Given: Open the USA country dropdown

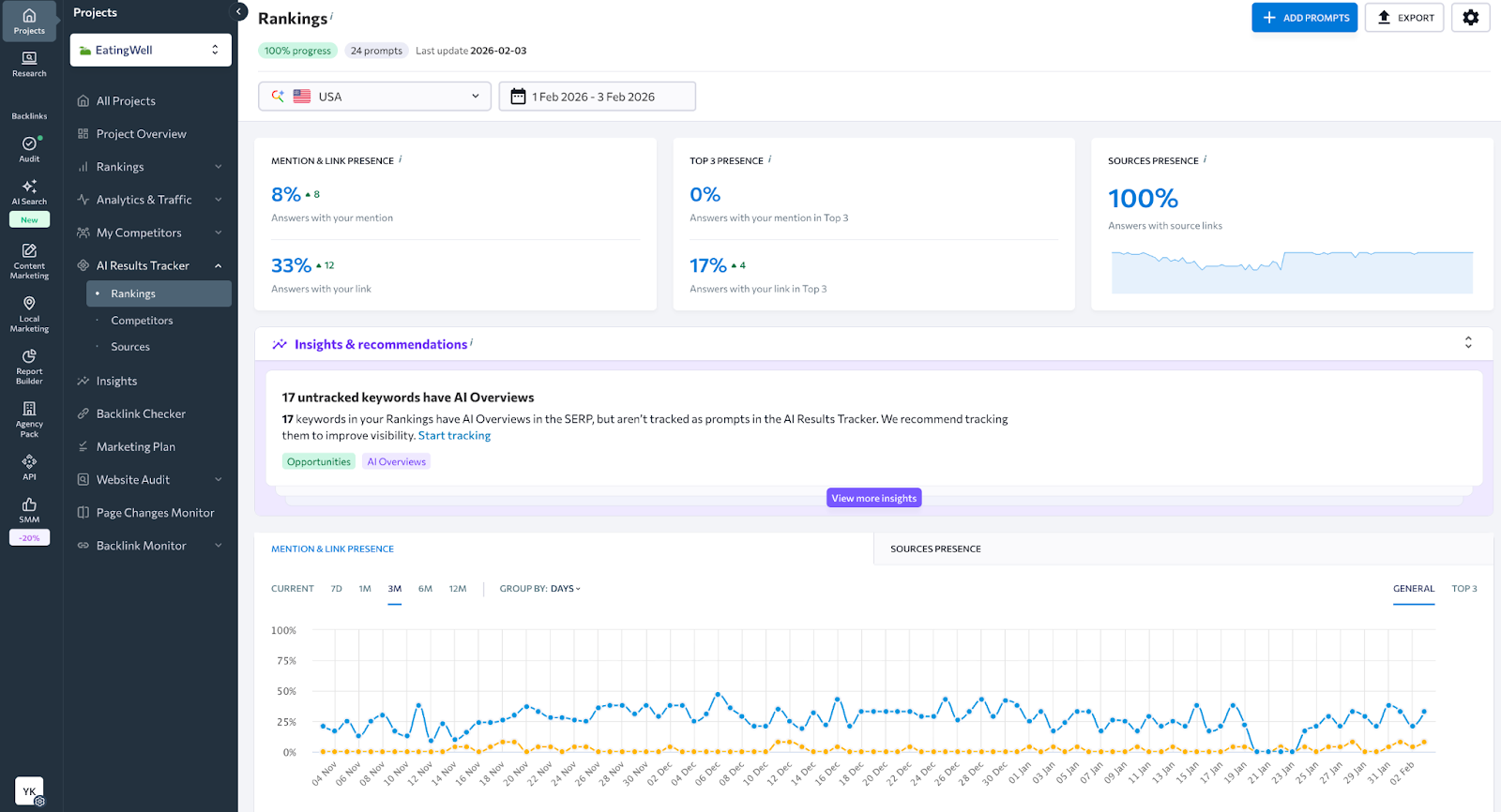Looking at the screenshot, I should (374, 97).
